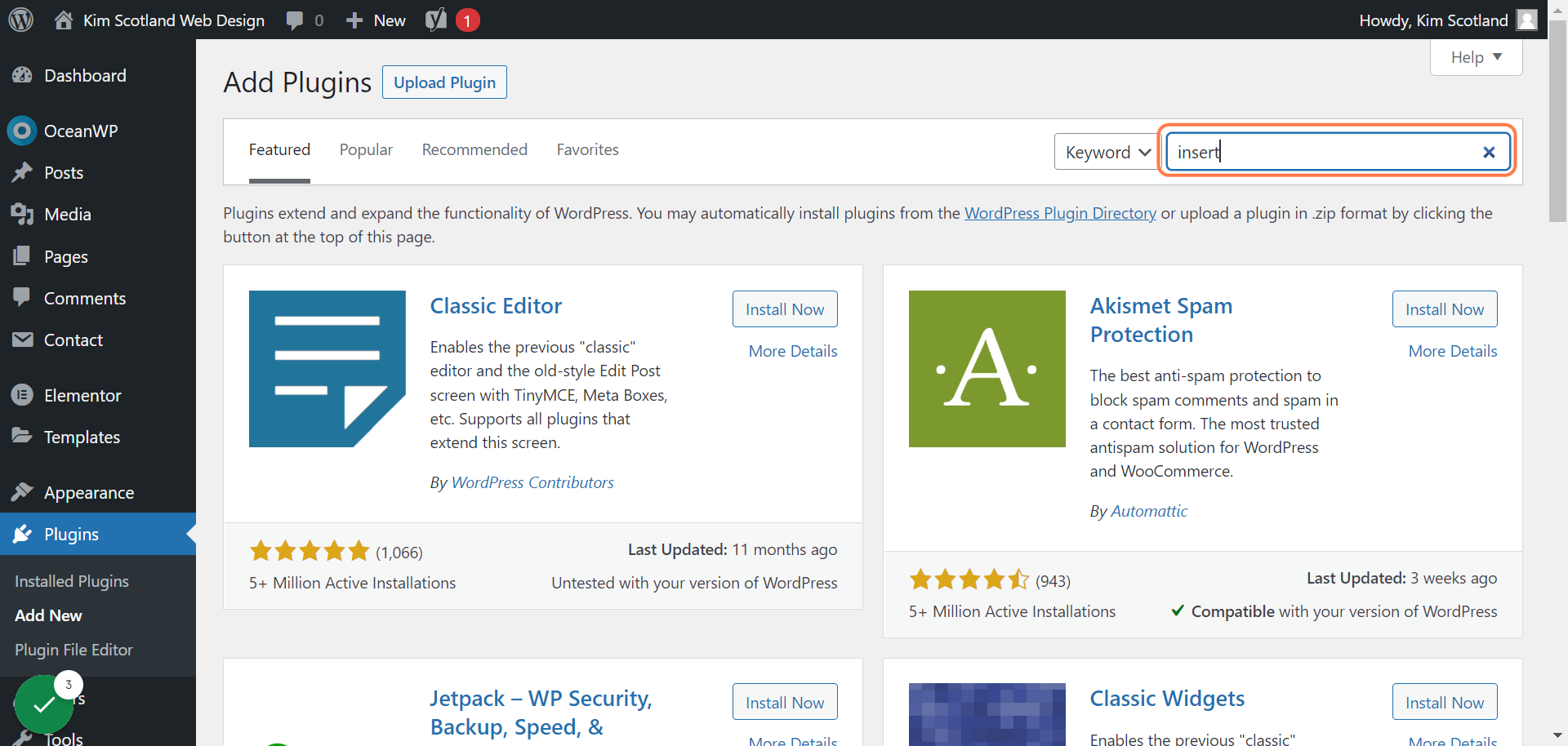Click the Posts pushpin icon

[22, 172]
